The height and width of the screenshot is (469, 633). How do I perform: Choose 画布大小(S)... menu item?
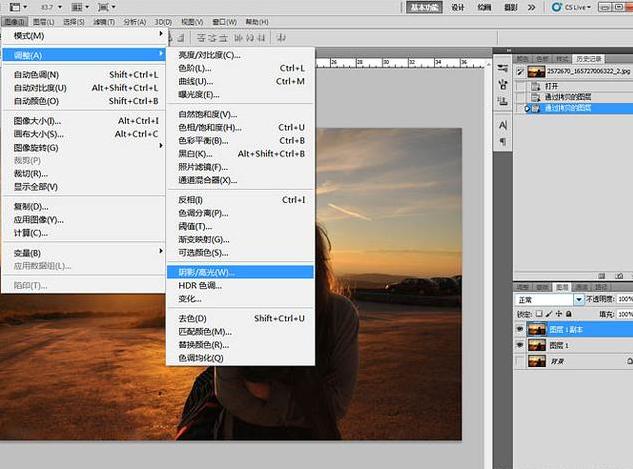(85, 134)
